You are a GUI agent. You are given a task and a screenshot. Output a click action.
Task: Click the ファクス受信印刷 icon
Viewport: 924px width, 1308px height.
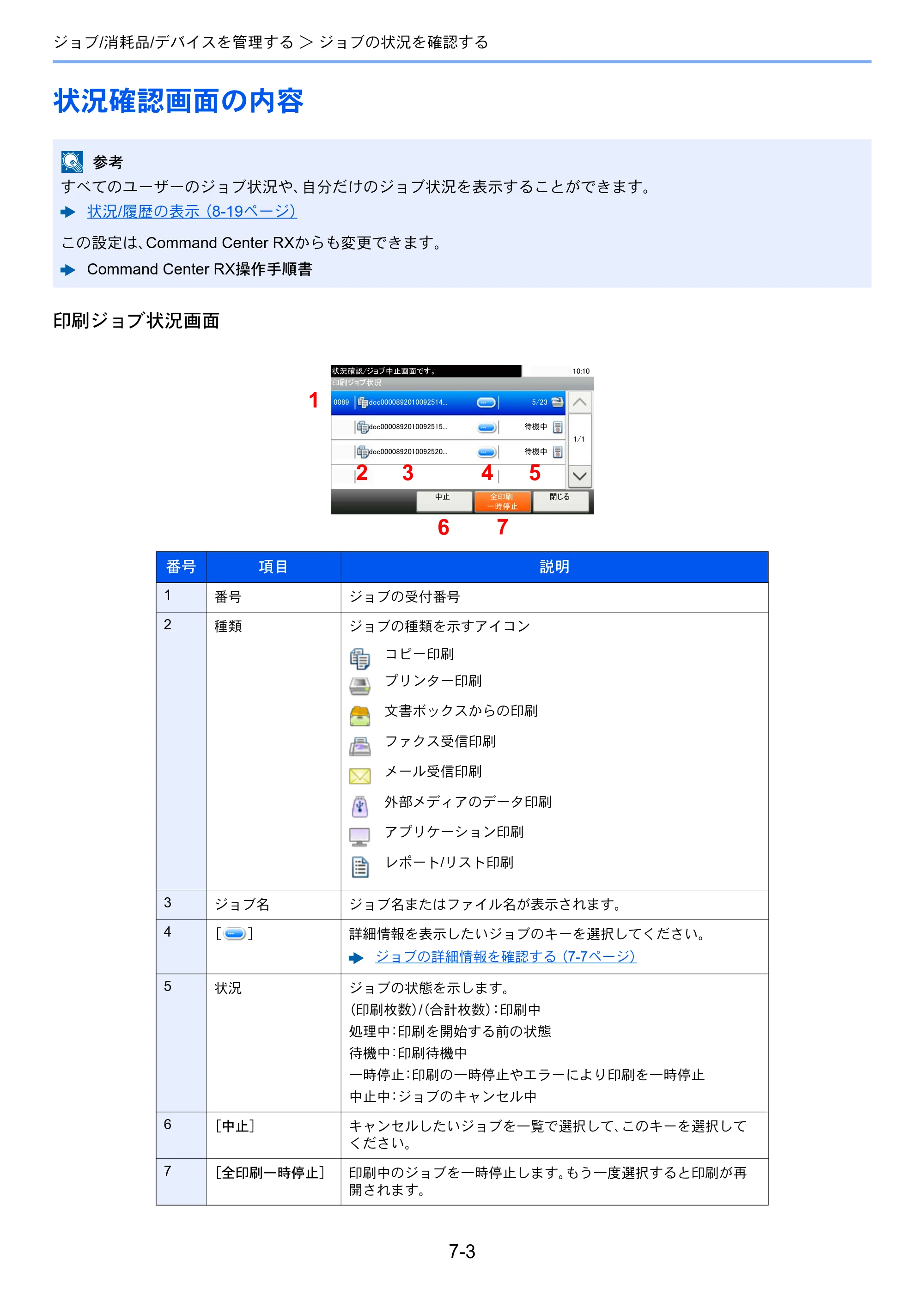[359, 746]
